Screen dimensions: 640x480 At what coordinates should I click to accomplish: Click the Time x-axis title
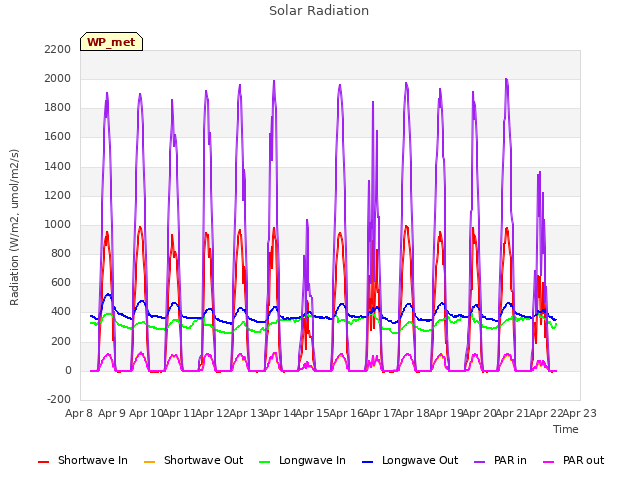coord(566,429)
